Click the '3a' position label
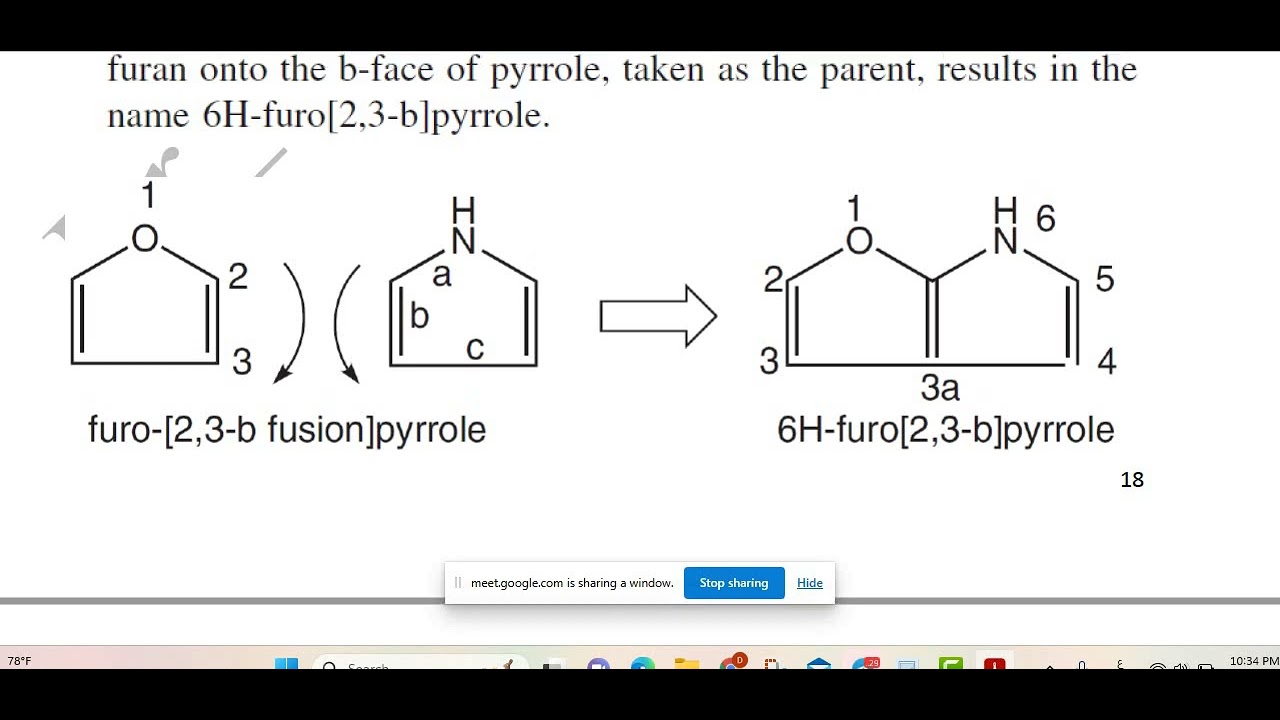The height and width of the screenshot is (720, 1280). coord(940,388)
